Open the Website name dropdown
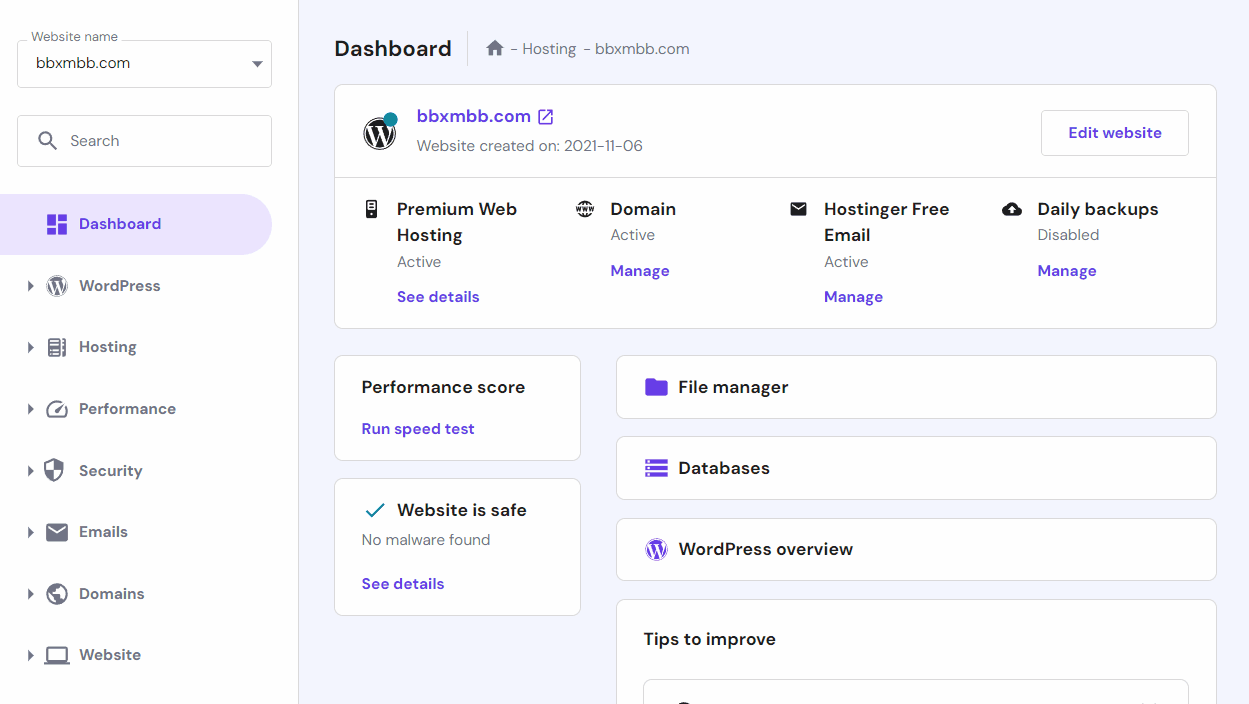1249x704 pixels. pyautogui.click(x=145, y=64)
